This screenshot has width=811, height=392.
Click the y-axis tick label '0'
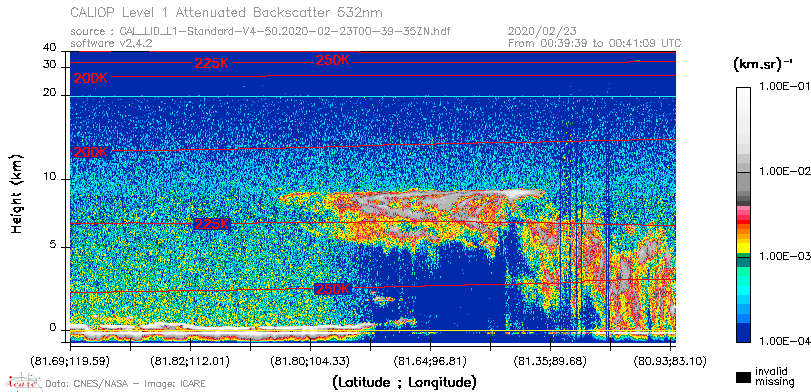(x=53, y=328)
